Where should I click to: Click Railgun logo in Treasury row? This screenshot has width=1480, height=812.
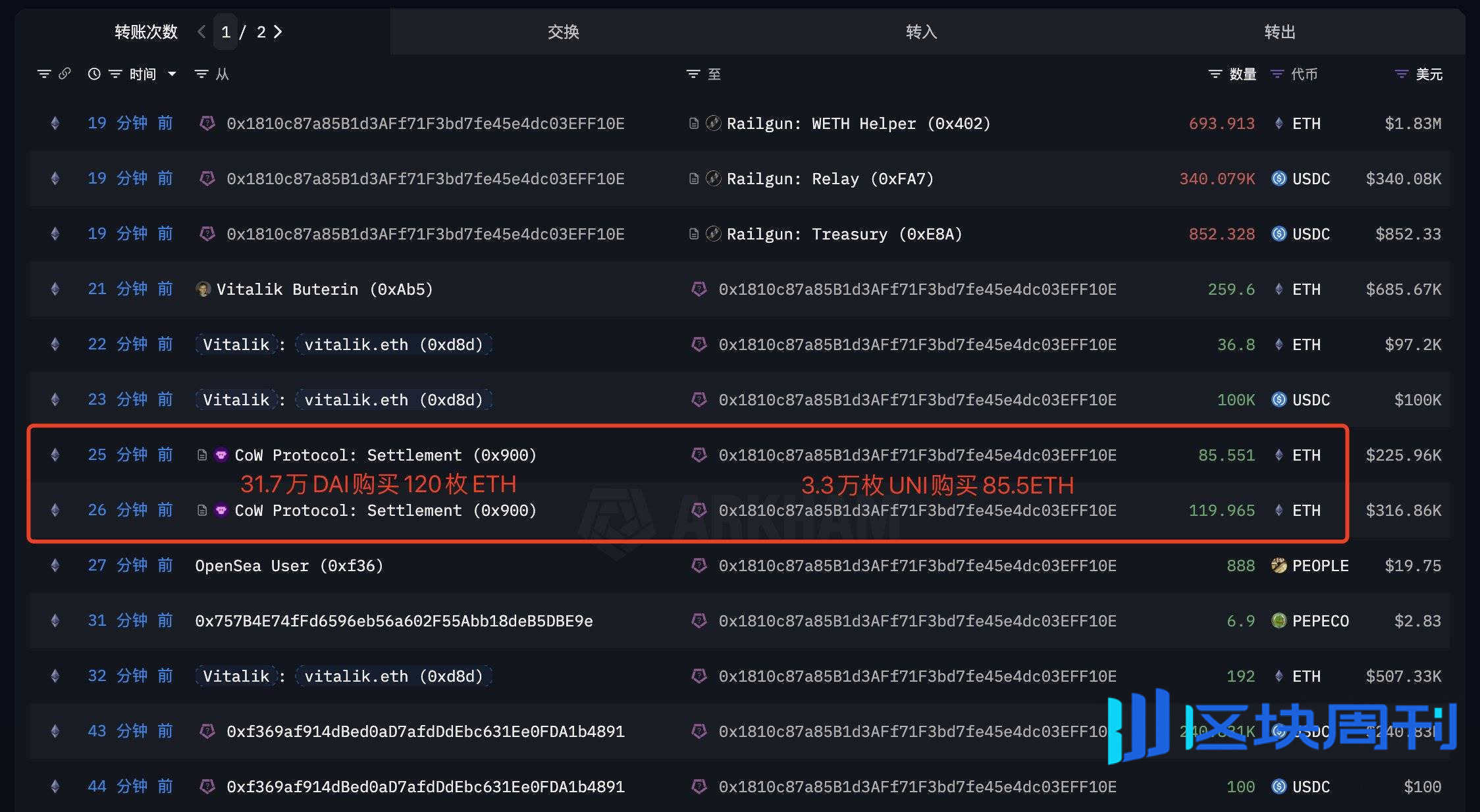713,234
